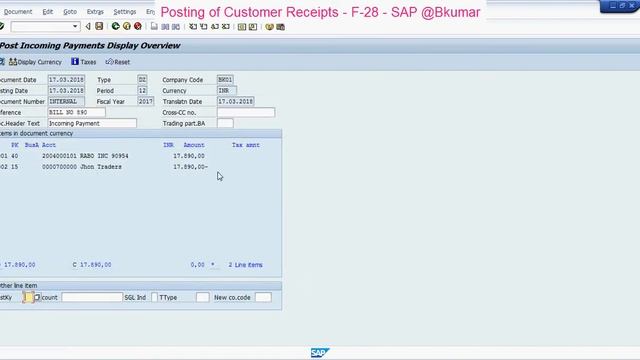Click the credit total C 17.890,00

pos(92,265)
